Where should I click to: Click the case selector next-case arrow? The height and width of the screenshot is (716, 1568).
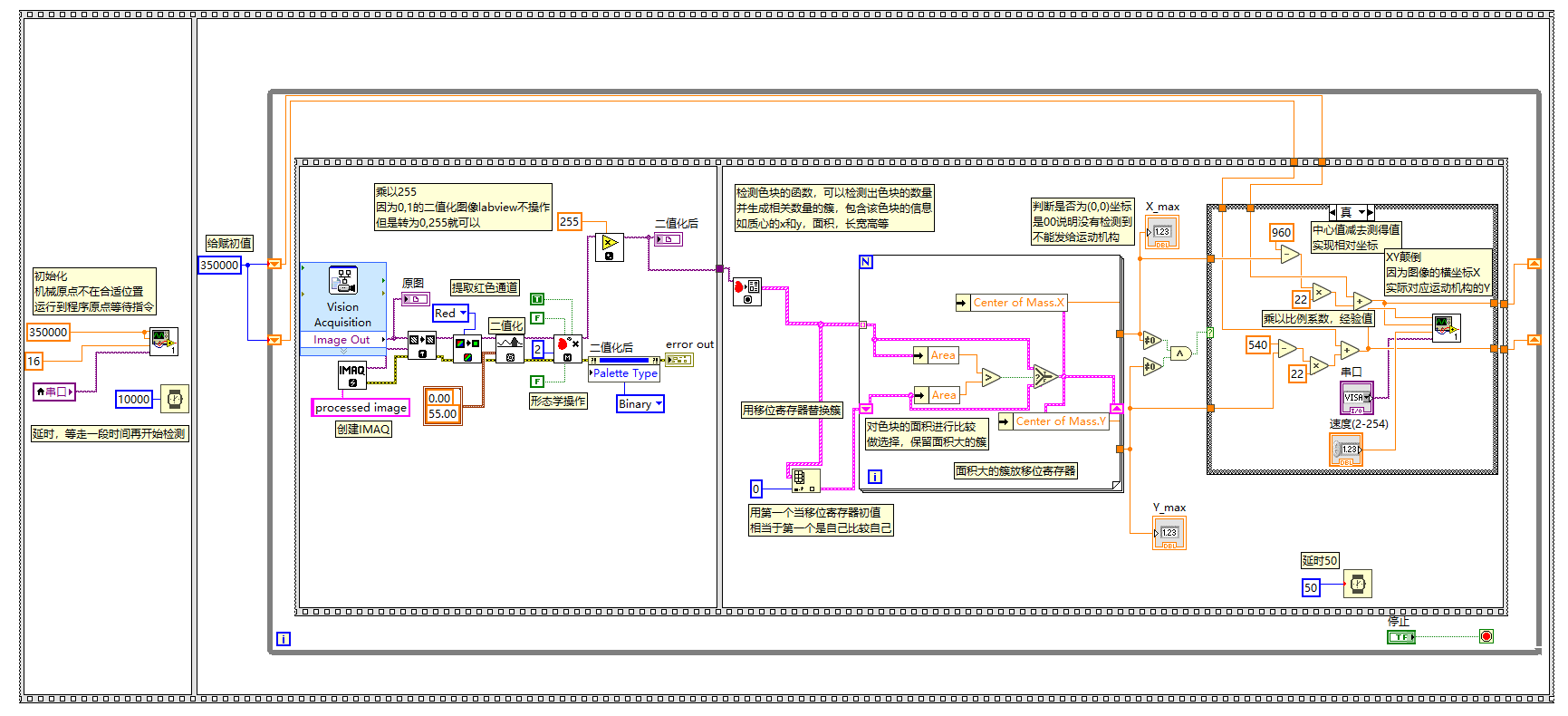(x=1371, y=212)
